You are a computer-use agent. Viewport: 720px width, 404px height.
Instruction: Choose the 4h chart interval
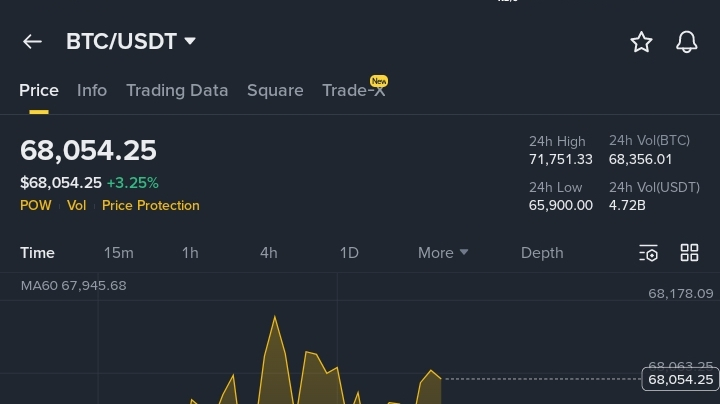pos(269,253)
